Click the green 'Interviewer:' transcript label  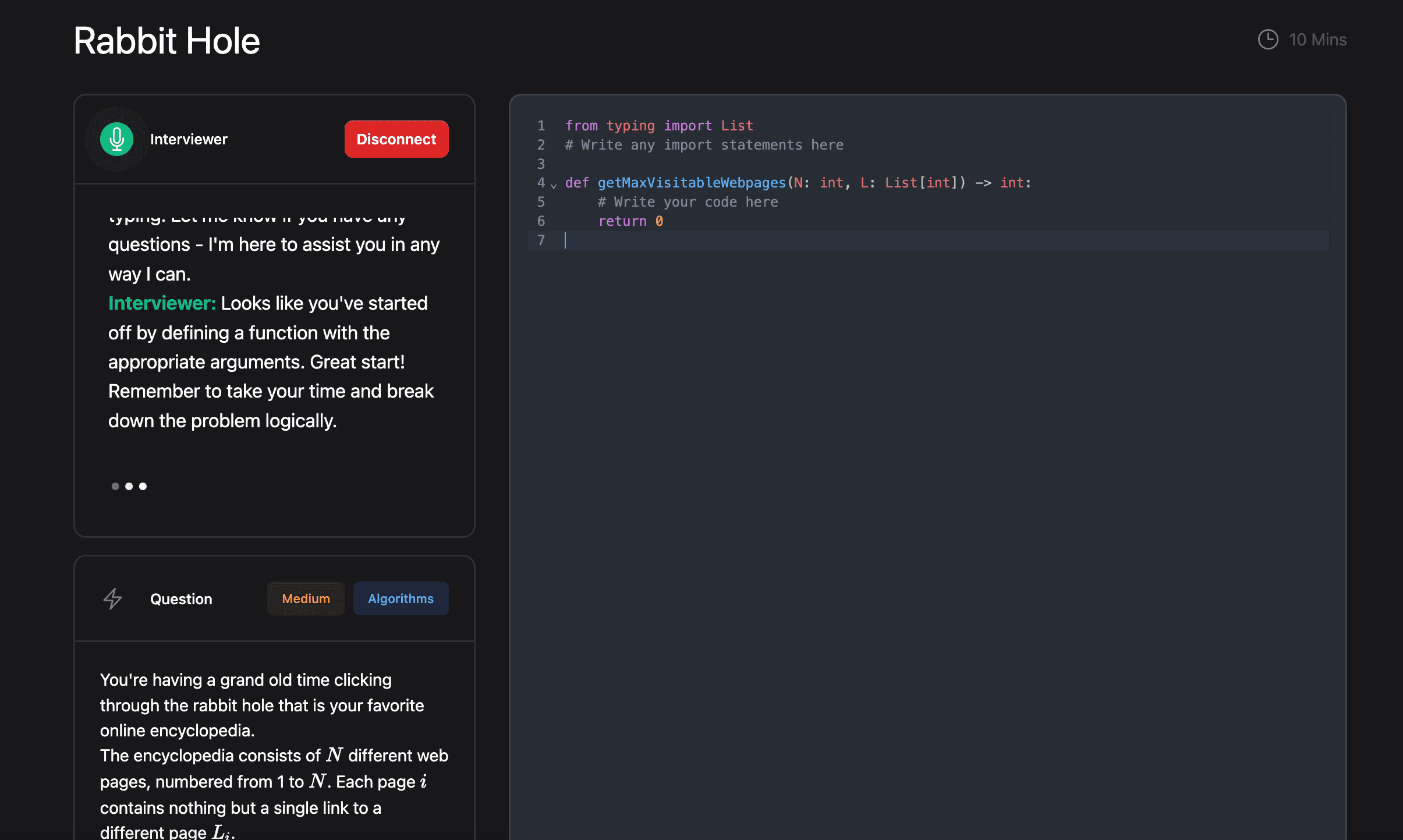[162, 303]
